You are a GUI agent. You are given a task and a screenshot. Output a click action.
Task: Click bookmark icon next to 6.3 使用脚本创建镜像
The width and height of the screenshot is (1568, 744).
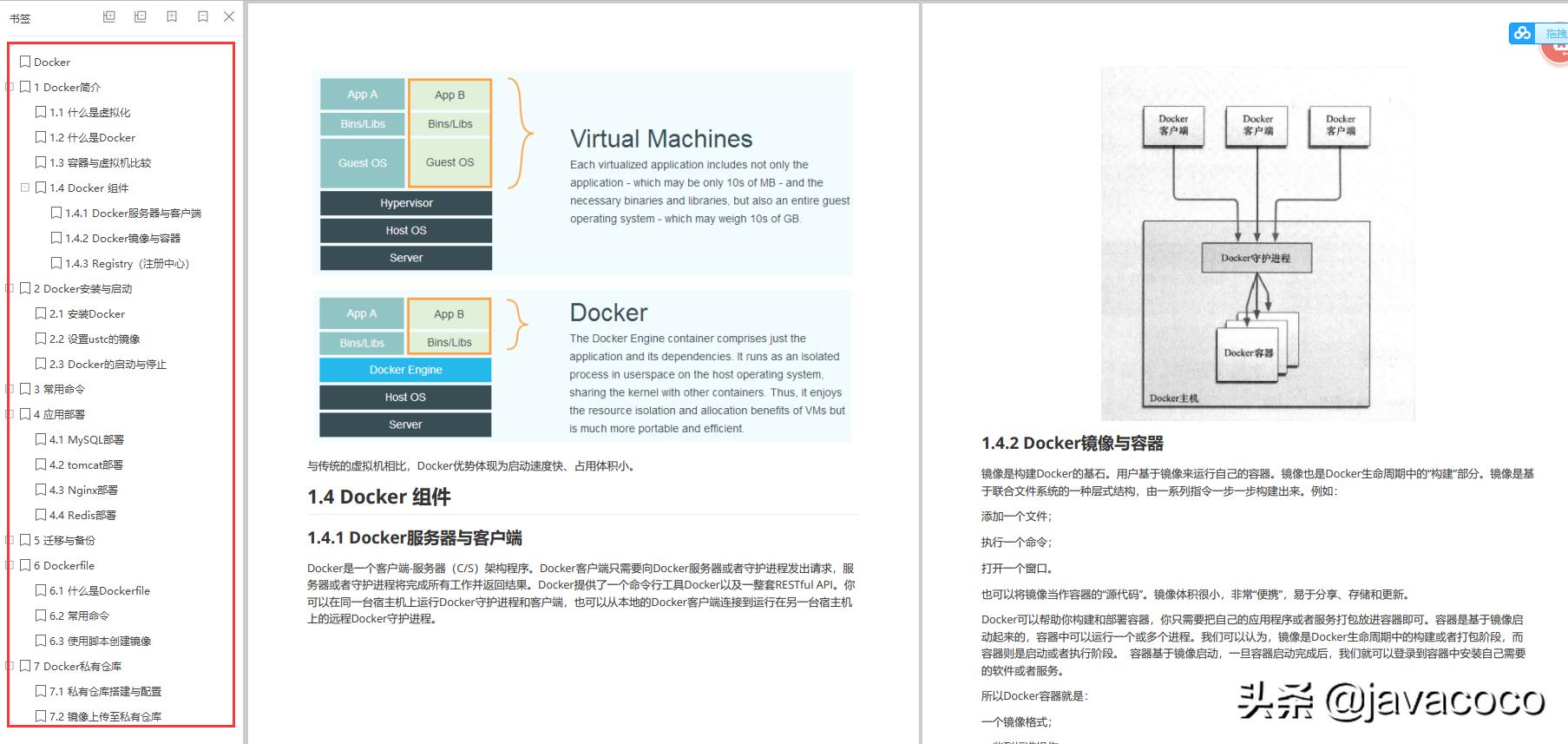click(41, 641)
